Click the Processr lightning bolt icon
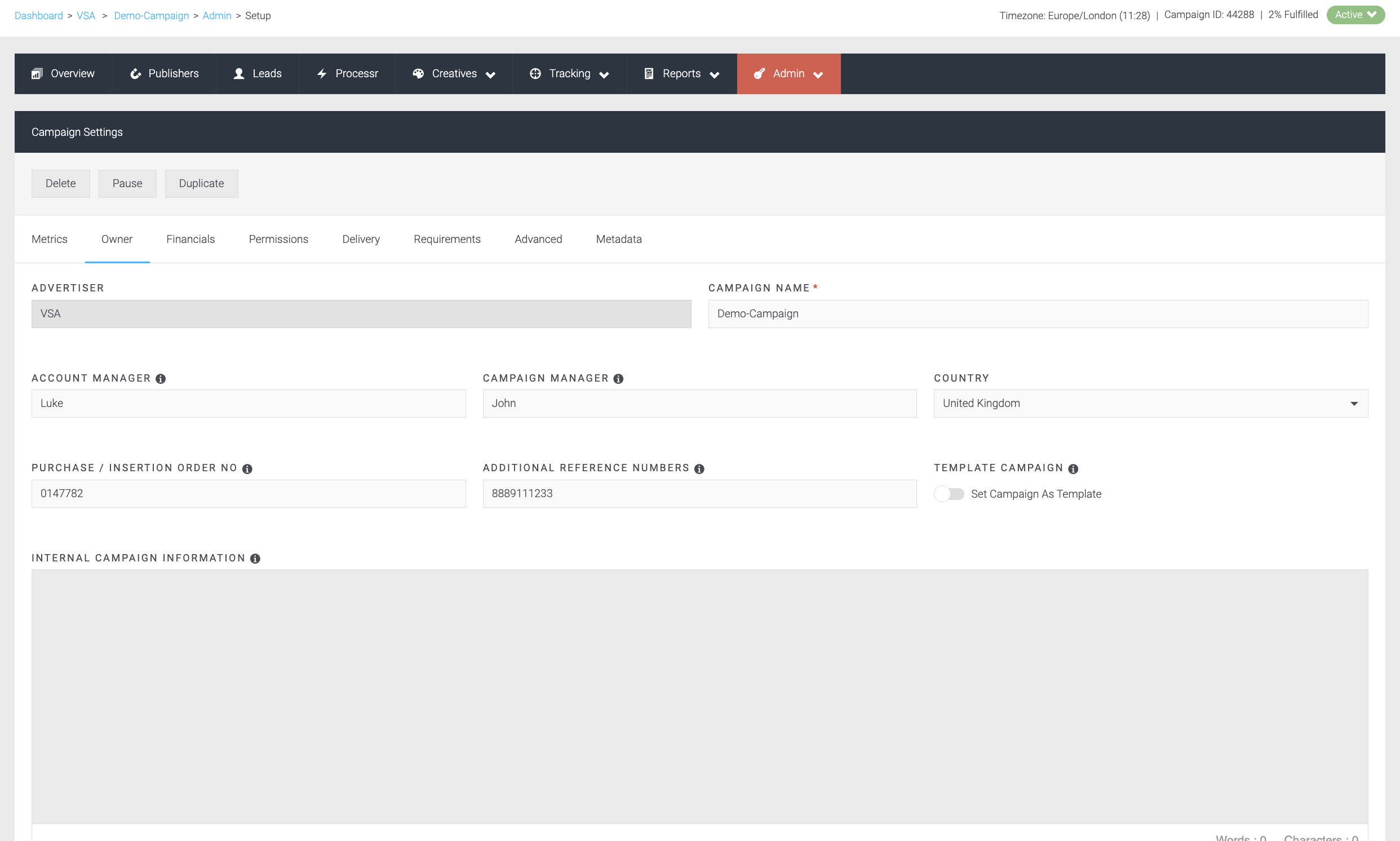 (x=322, y=74)
